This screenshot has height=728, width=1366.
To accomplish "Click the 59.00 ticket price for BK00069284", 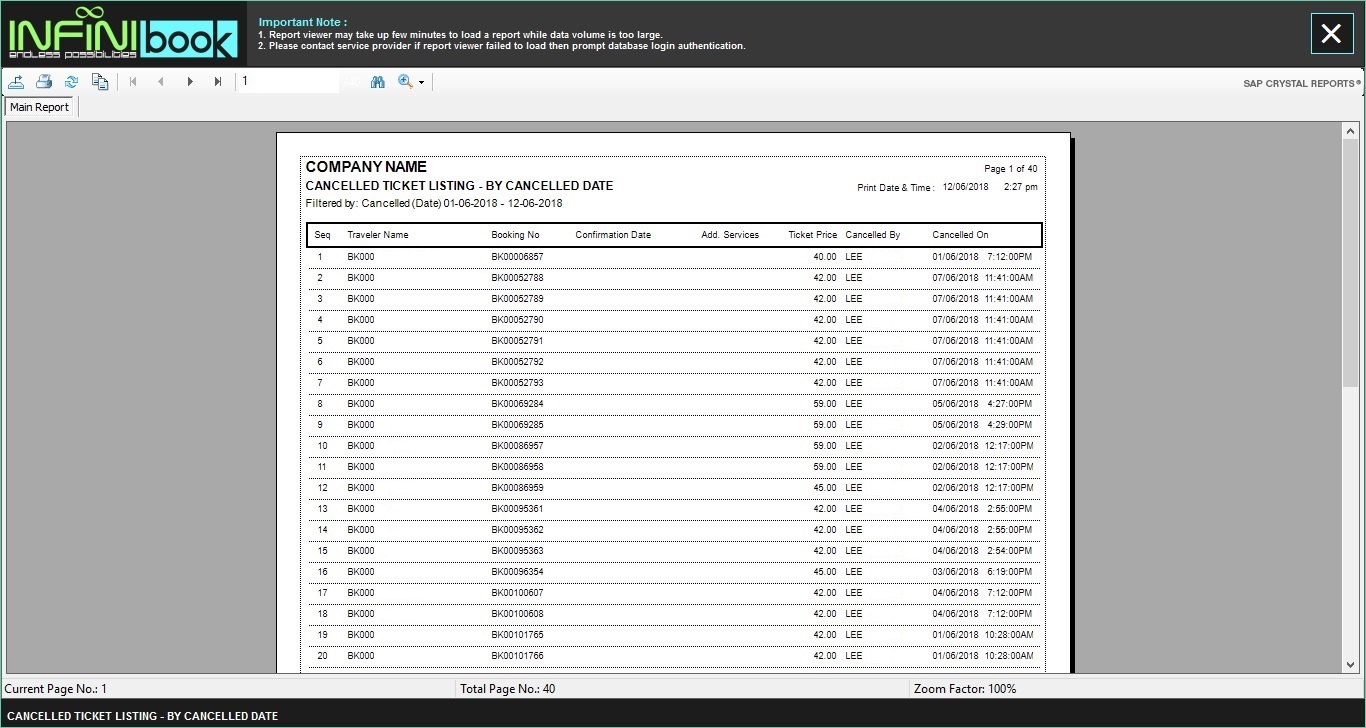I will (825, 404).
